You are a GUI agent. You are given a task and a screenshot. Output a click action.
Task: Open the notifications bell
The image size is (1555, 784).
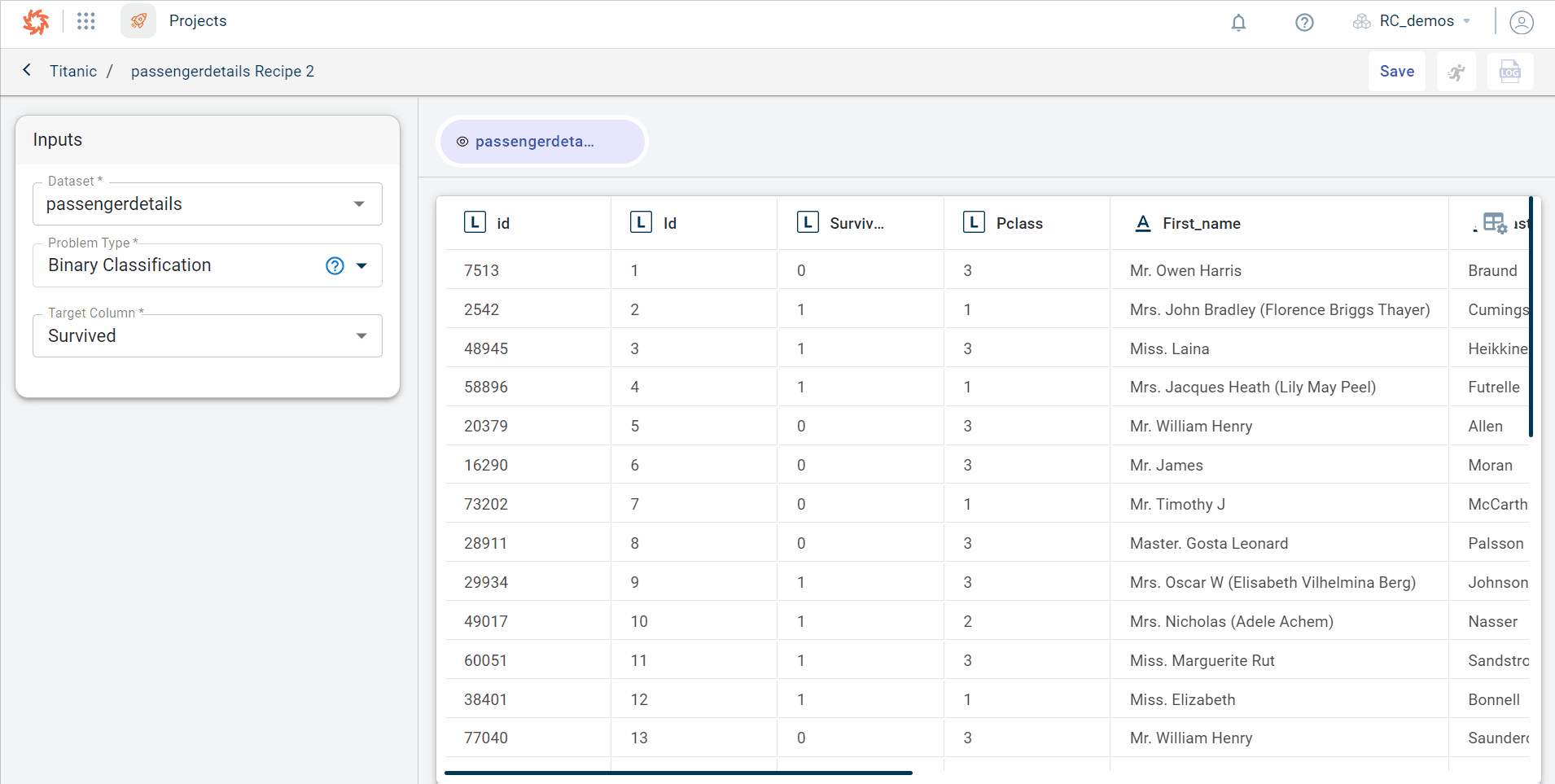pyautogui.click(x=1238, y=22)
